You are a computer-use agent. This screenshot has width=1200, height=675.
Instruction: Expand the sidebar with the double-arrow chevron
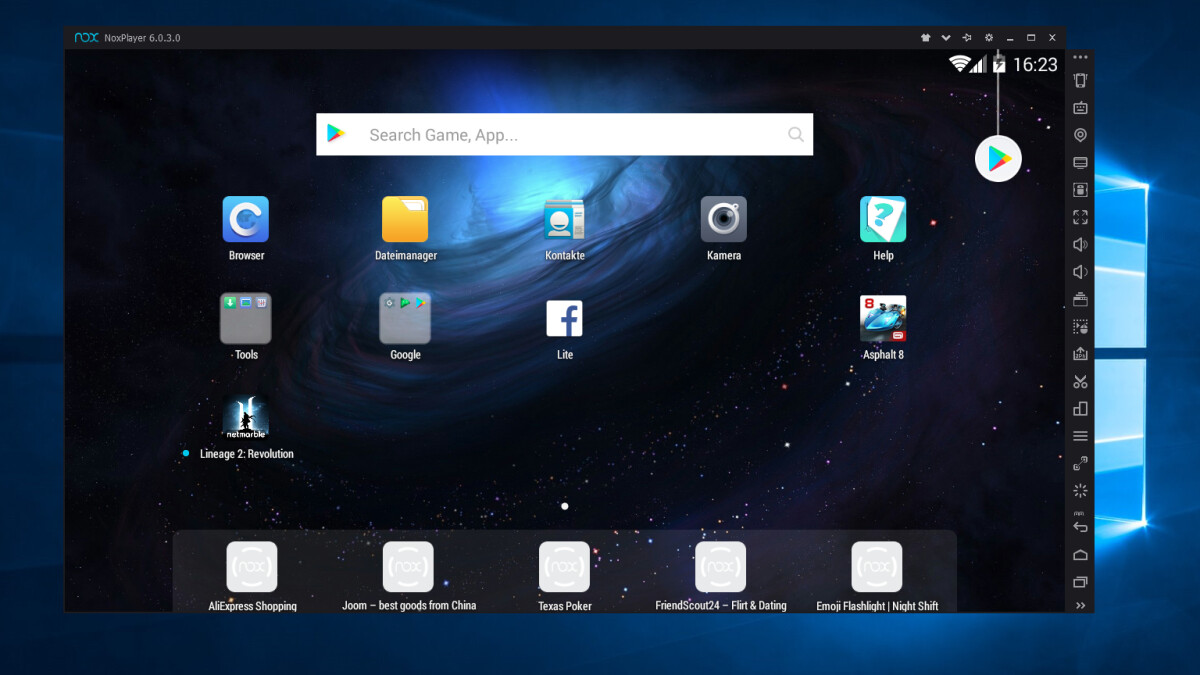coord(1080,605)
